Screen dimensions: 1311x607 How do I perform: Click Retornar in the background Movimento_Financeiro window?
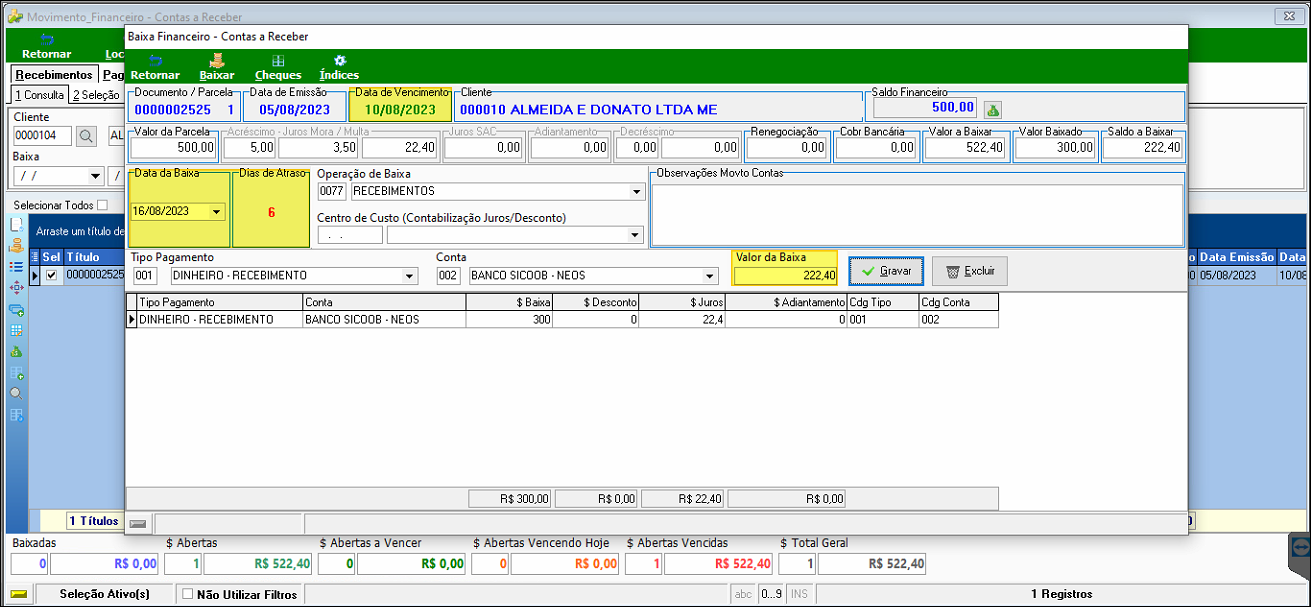[x=47, y=47]
